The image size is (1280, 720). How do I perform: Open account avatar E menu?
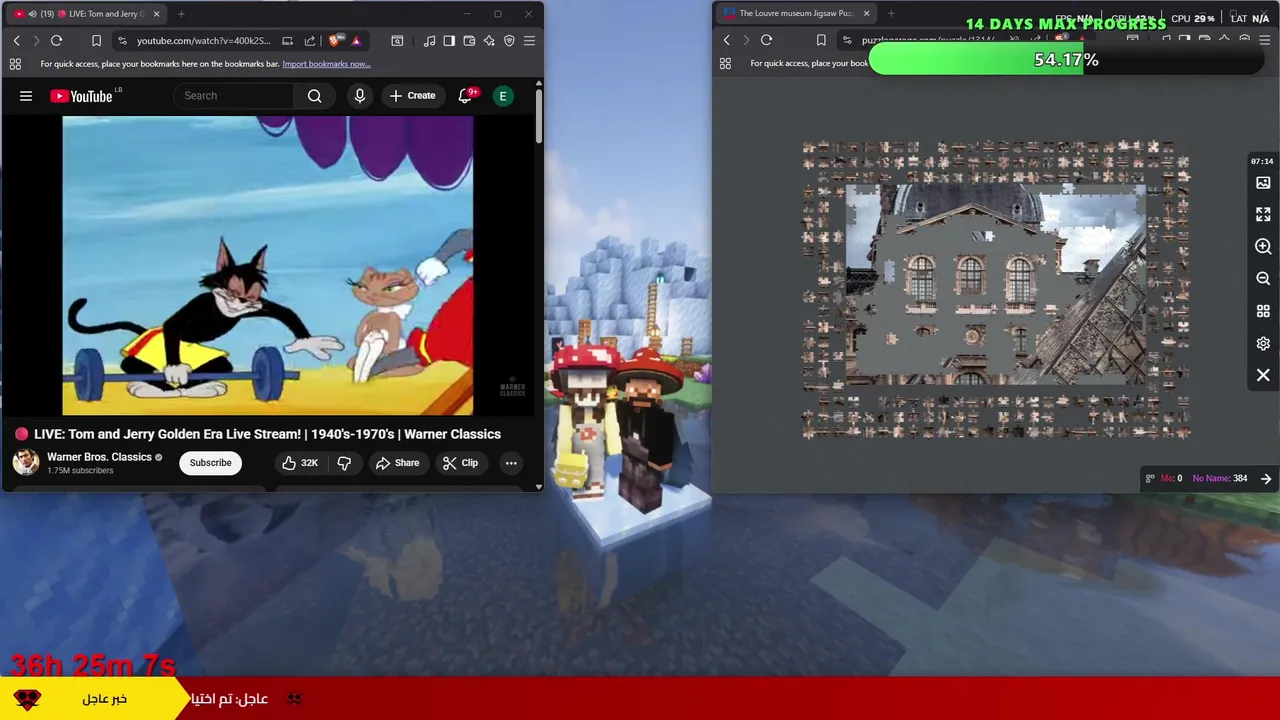(503, 96)
